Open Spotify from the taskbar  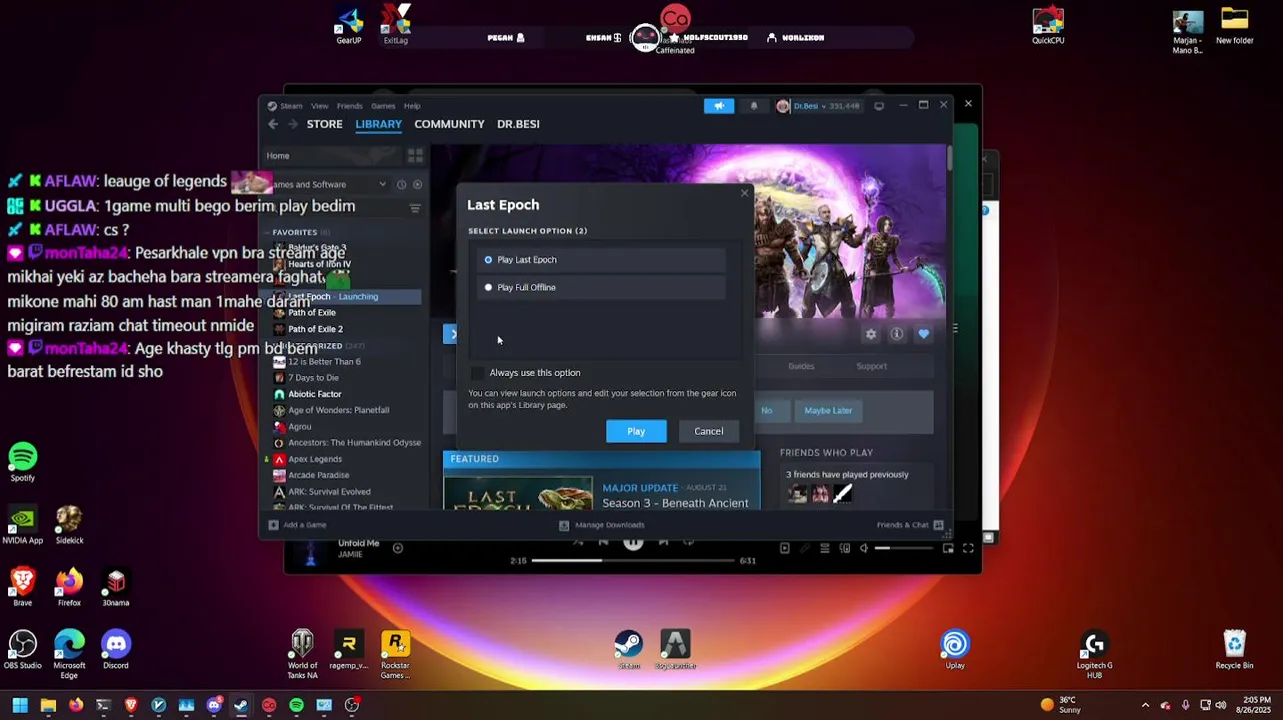297,705
